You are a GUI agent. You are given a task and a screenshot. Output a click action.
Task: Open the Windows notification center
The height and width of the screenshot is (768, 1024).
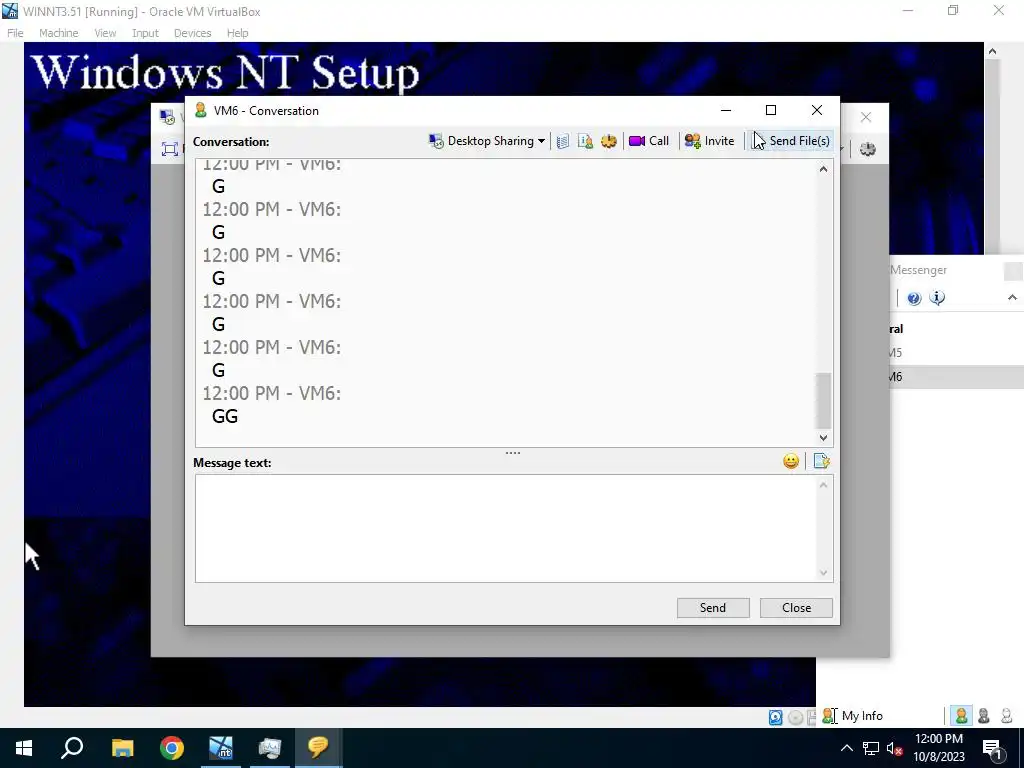tap(992, 748)
